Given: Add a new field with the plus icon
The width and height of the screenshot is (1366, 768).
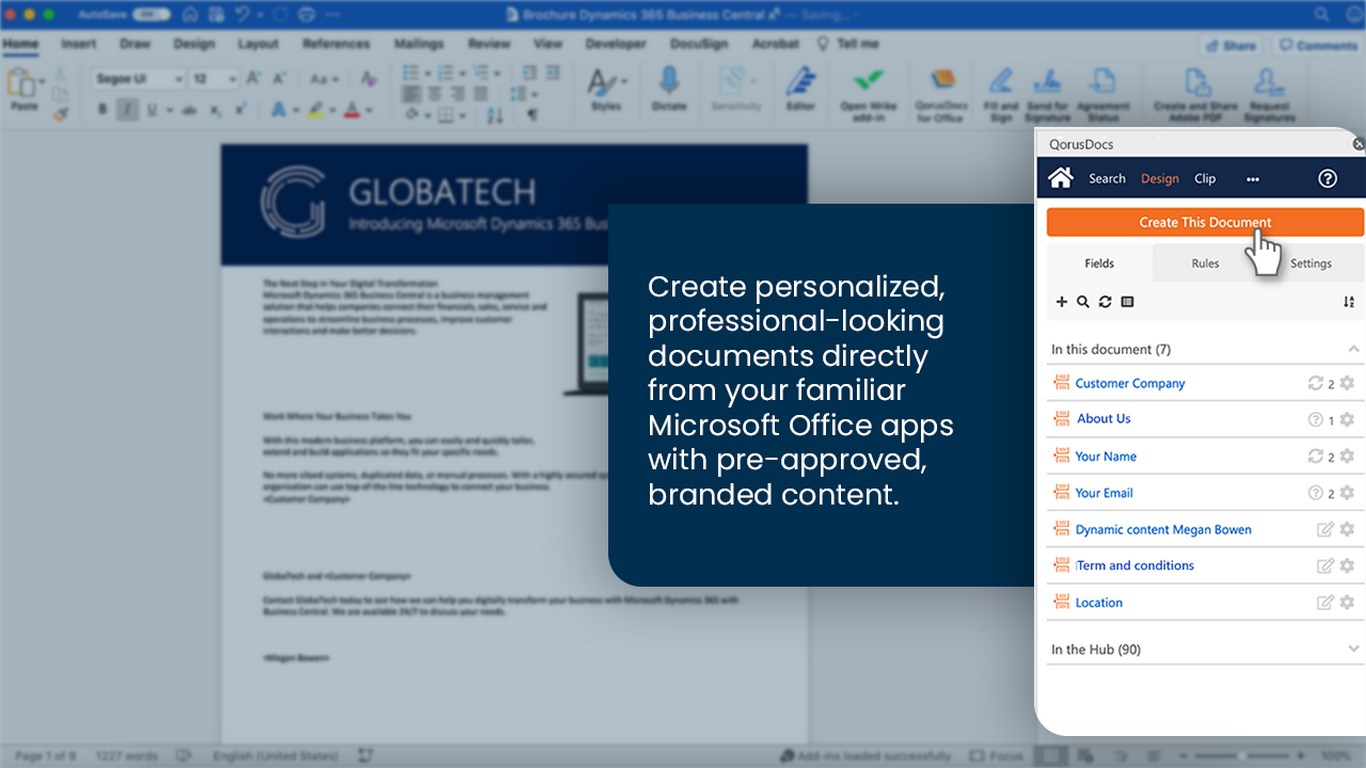Looking at the screenshot, I should click(x=1061, y=302).
